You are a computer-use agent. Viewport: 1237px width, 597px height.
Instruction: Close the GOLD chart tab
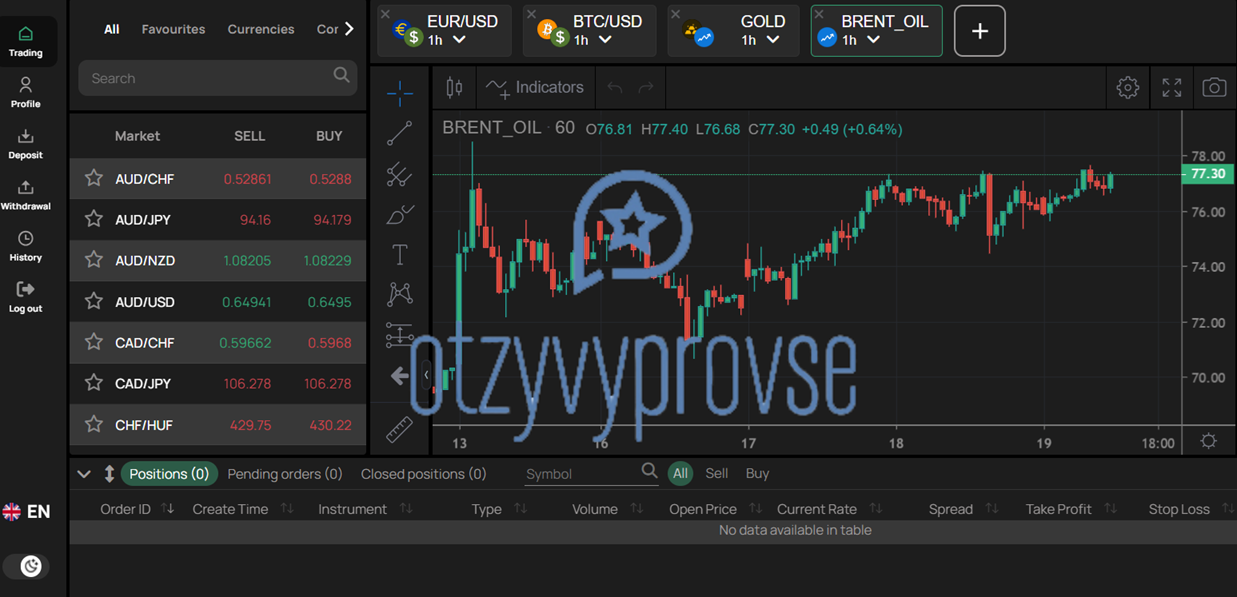(676, 14)
